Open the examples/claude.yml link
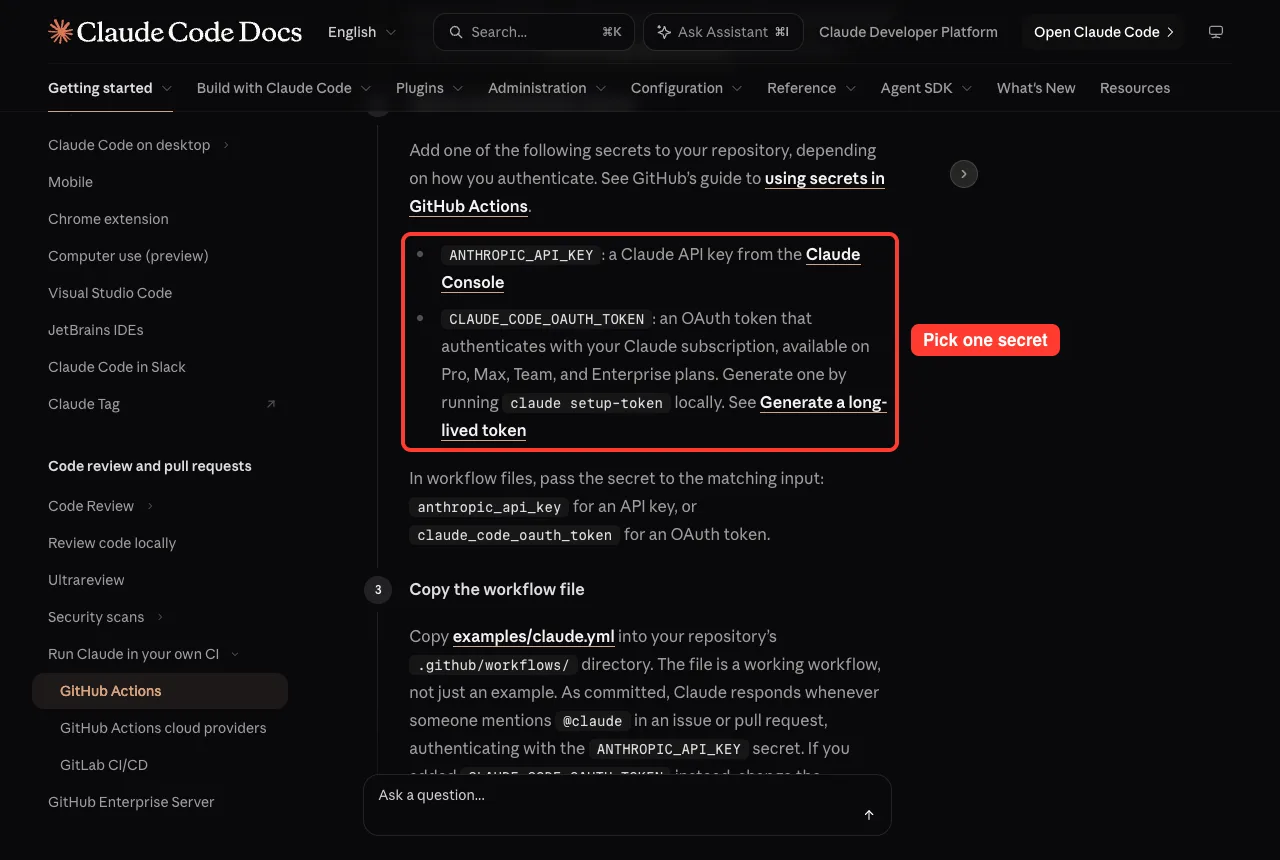The image size is (1280, 860). (x=534, y=636)
